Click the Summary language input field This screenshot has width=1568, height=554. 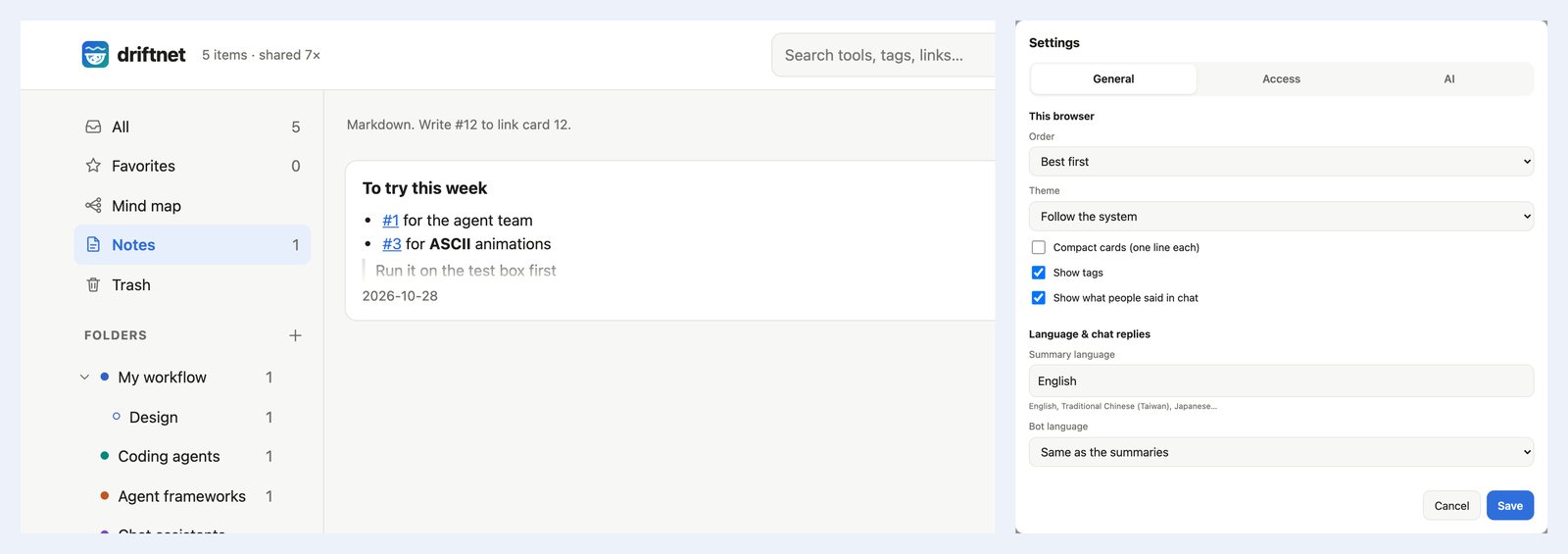point(1281,380)
